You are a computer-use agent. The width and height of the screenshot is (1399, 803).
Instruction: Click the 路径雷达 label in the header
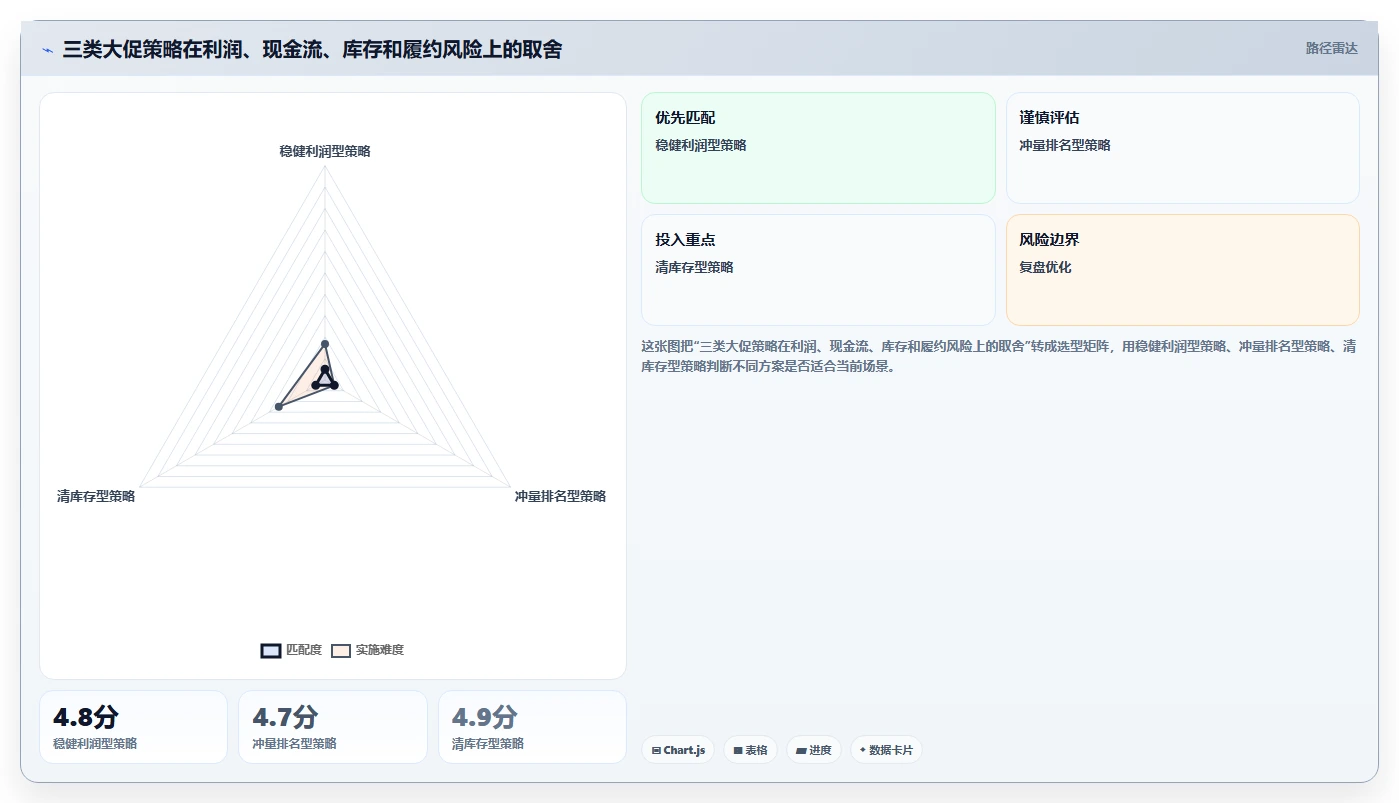point(1331,48)
